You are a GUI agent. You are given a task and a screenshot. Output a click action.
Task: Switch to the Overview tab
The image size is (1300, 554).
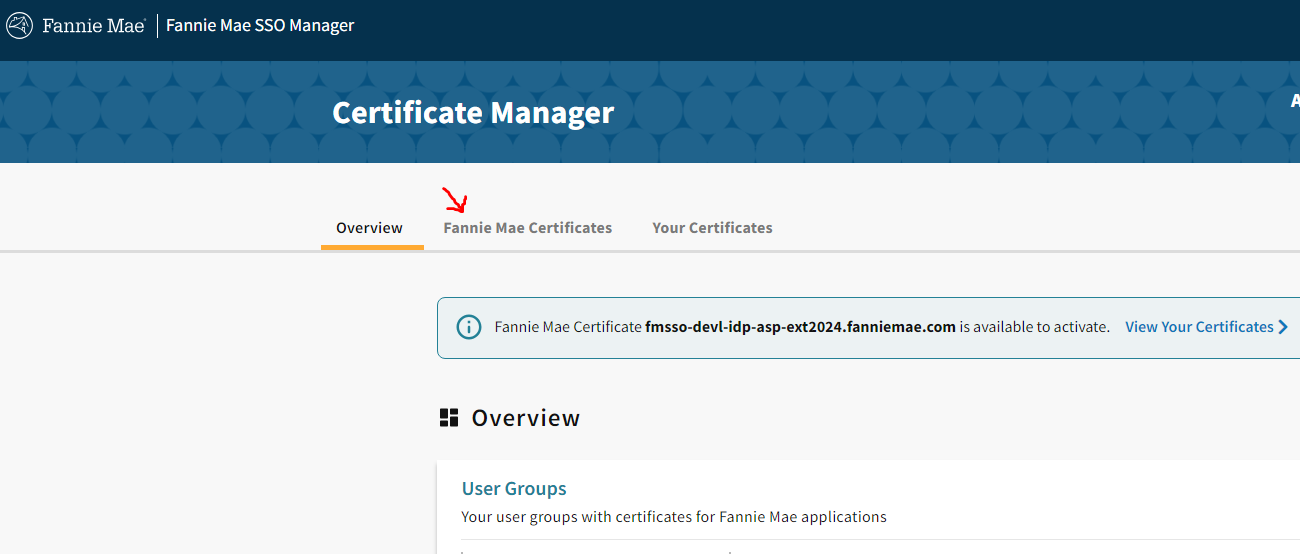[x=369, y=228]
